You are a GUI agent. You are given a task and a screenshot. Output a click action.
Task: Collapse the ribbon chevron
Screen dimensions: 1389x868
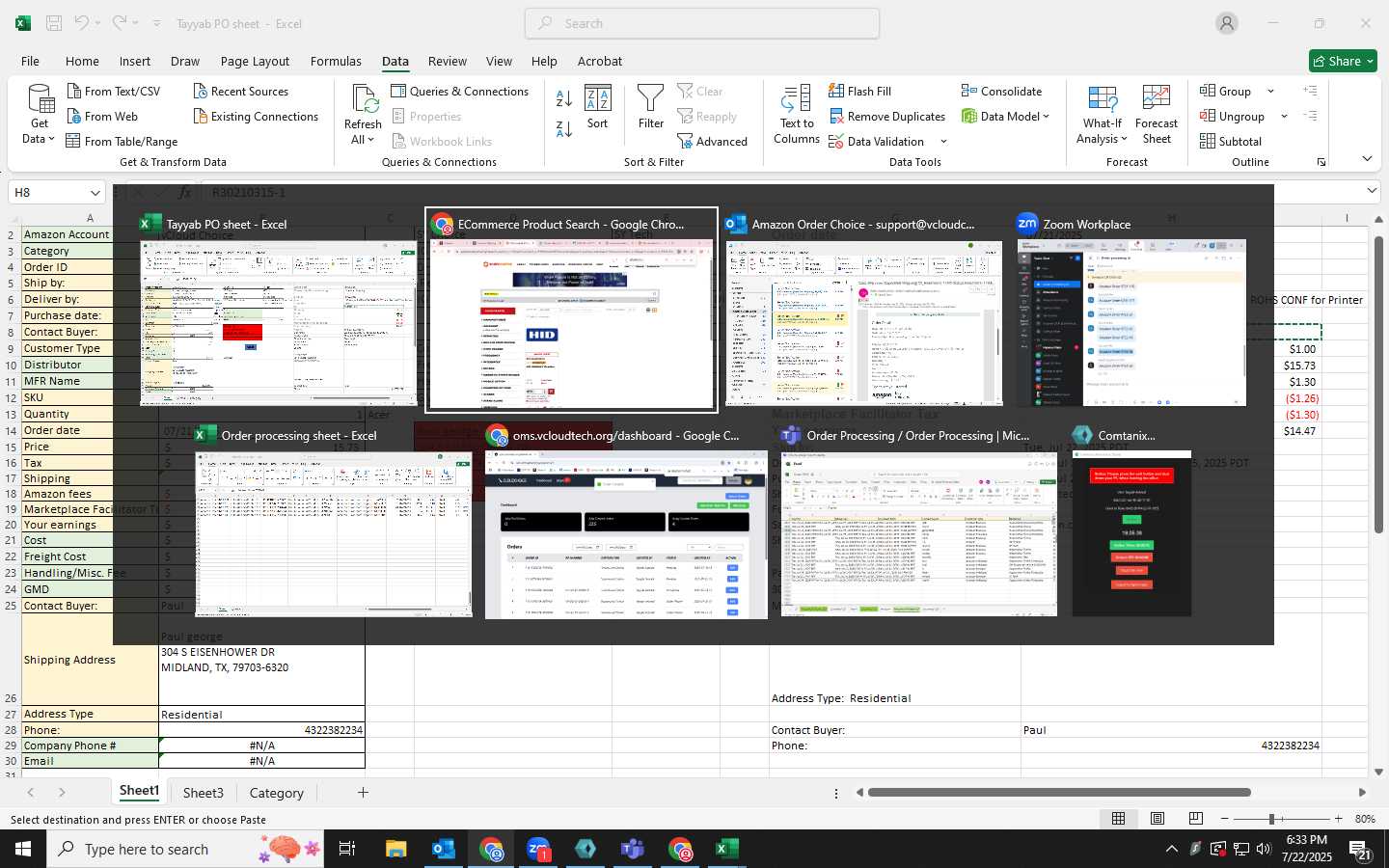pos(1367,158)
